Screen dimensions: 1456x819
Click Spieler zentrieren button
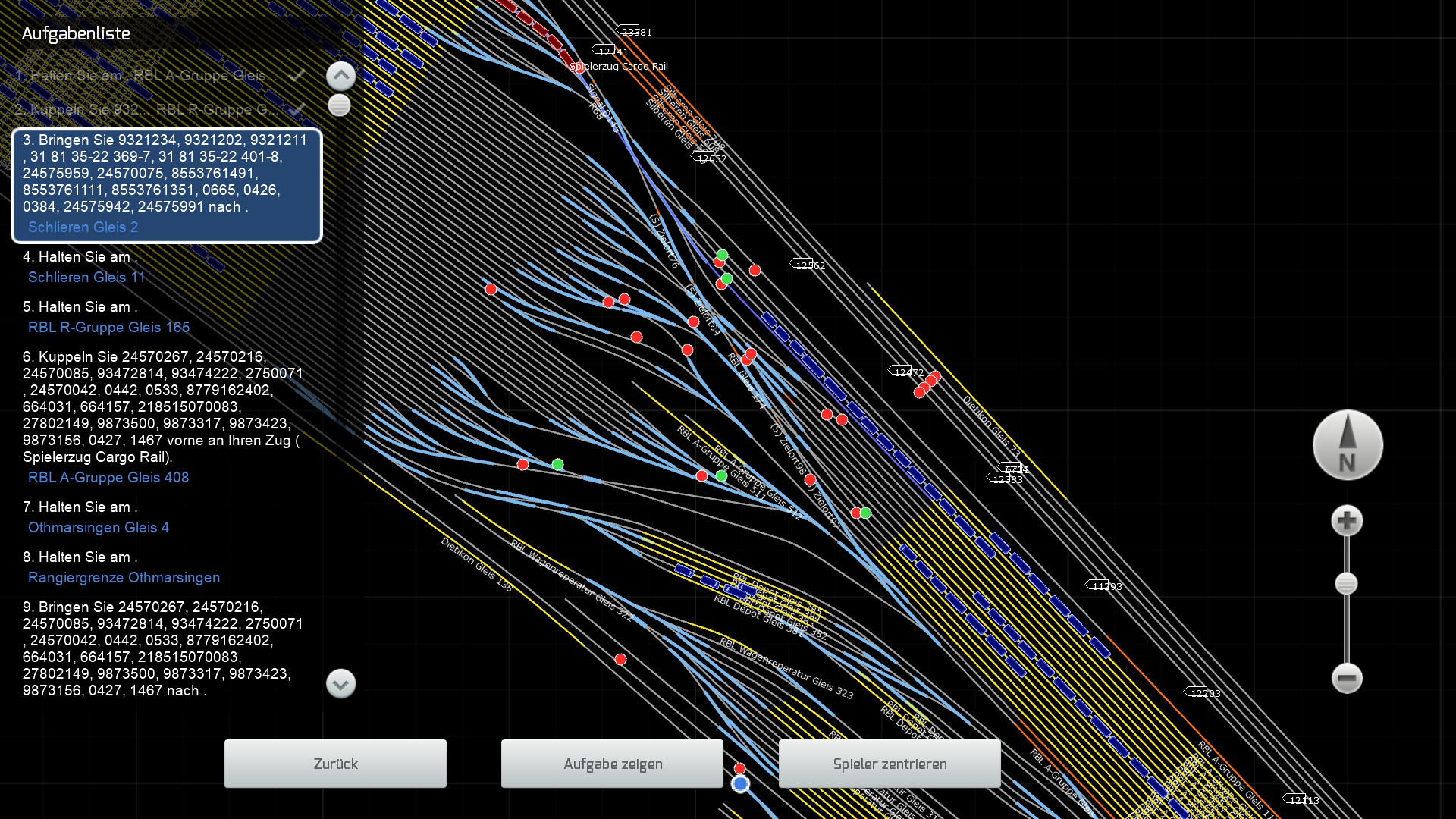click(x=890, y=764)
